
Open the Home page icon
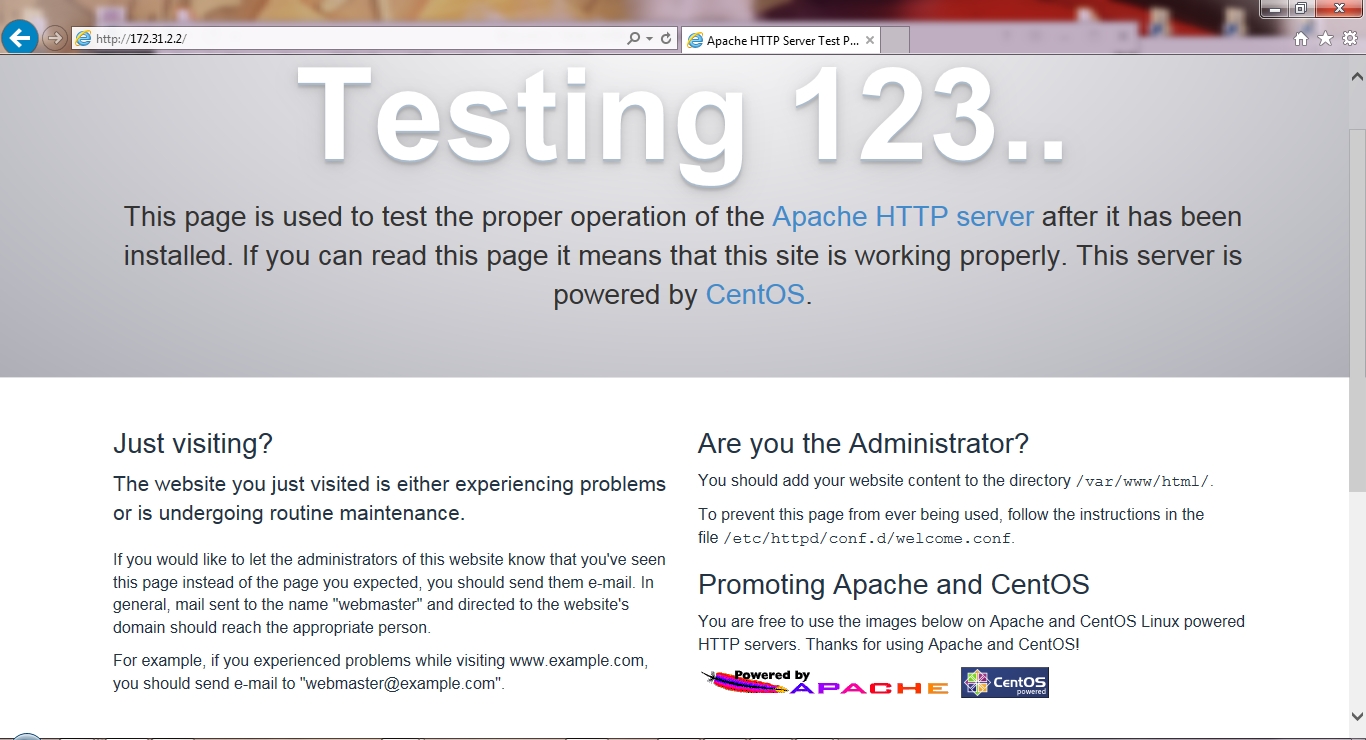point(1301,39)
